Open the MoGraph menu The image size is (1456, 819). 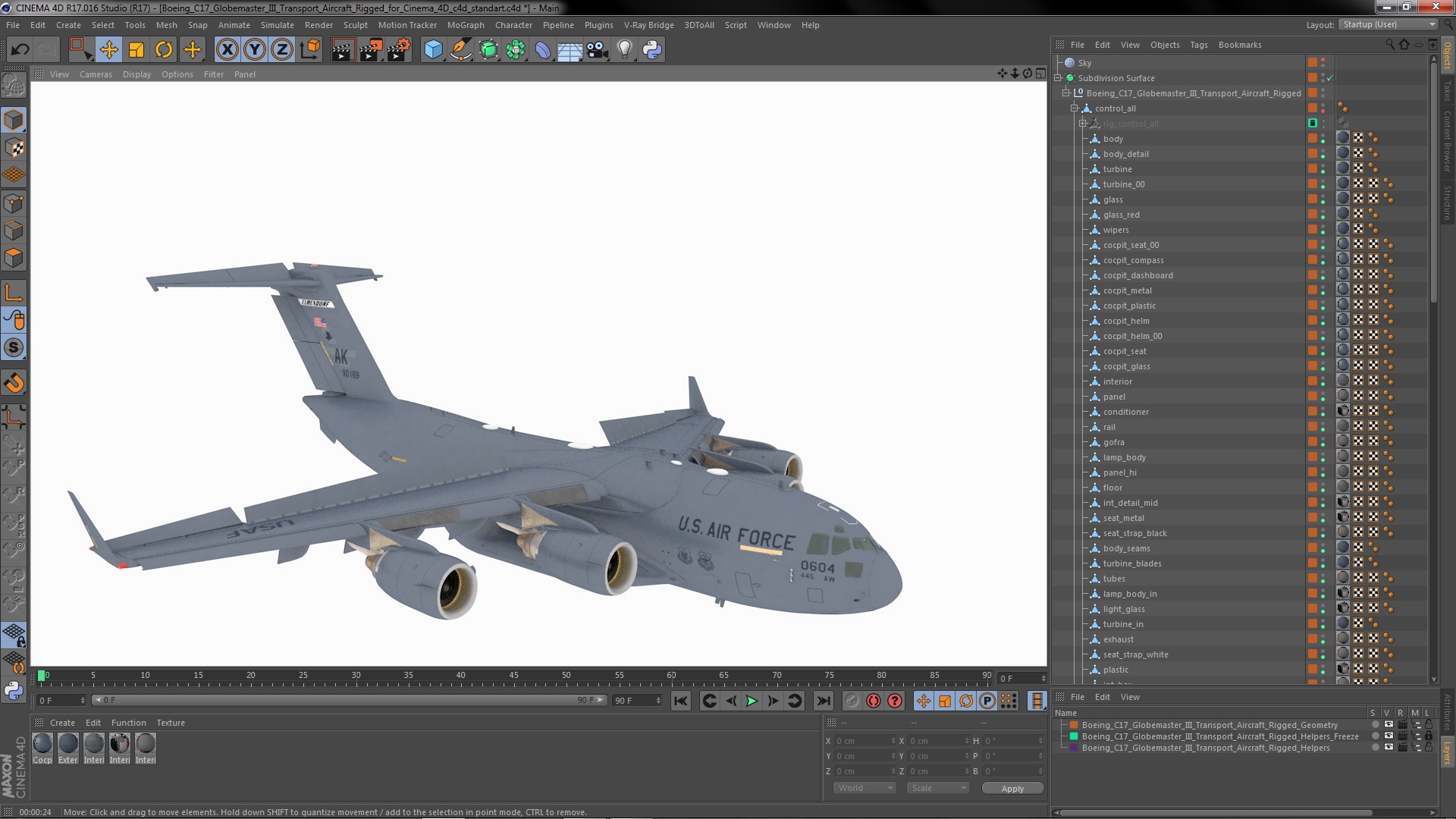pos(466,25)
